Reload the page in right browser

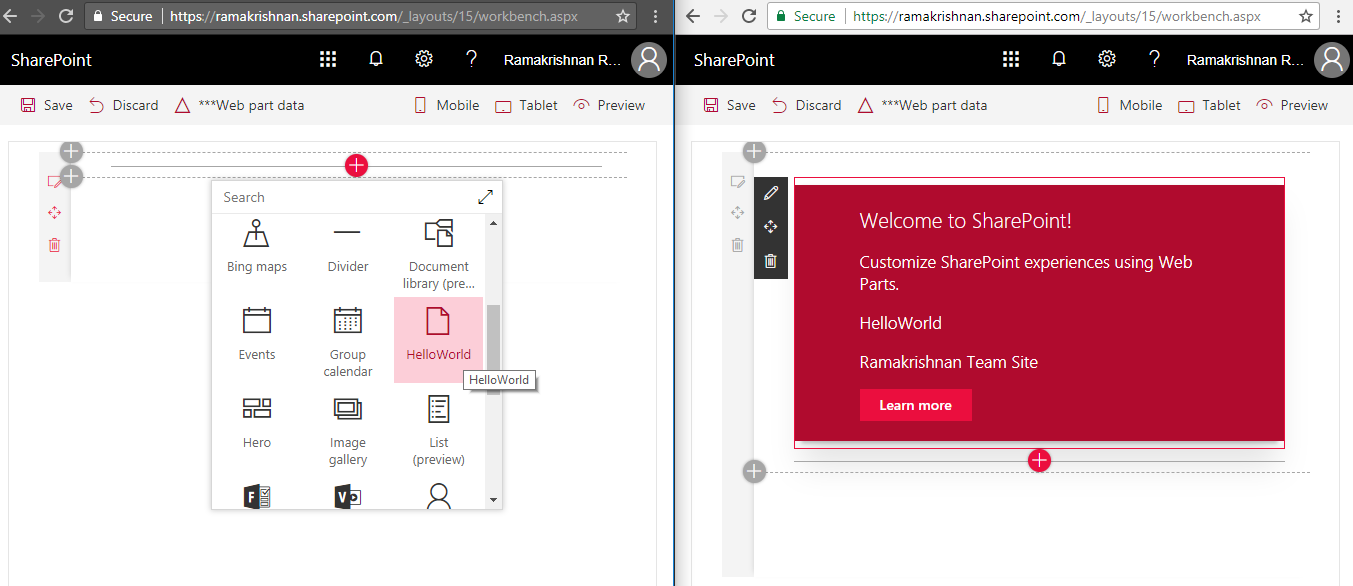pos(749,16)
